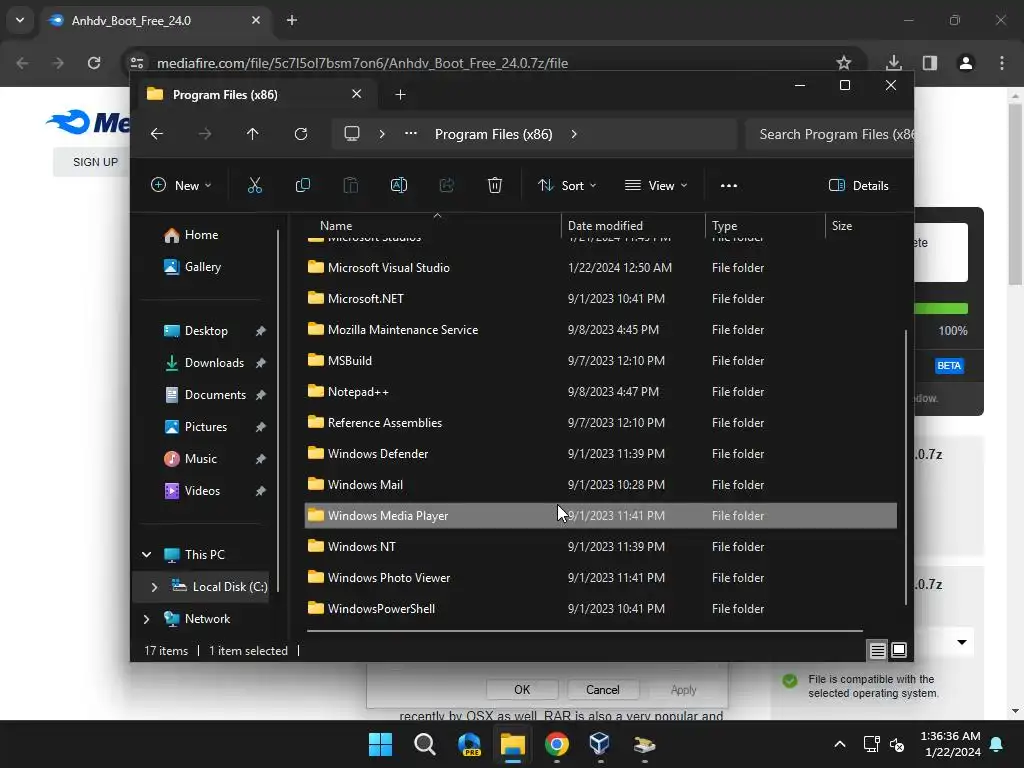This screenshot has height=768, width=1024.
Task: Expand chevron after PC icon in address bar
Action: pos(382,134)
